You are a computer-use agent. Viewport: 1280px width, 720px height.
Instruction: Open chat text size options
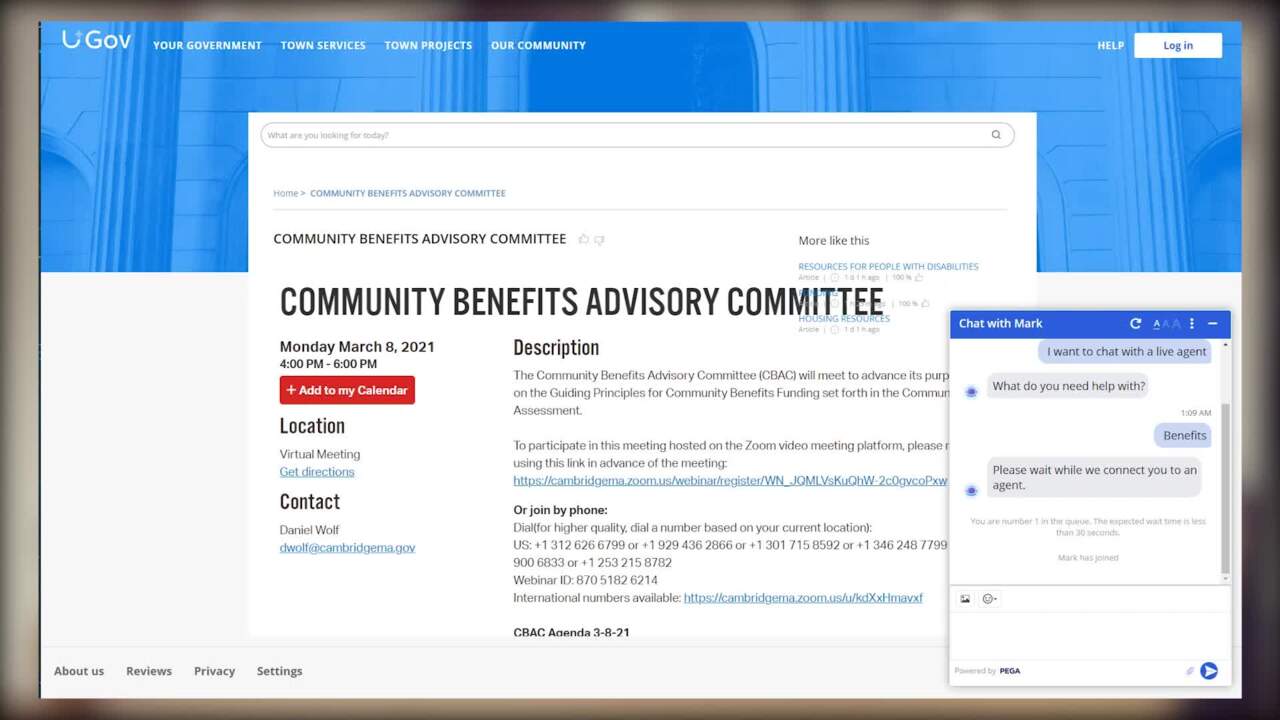[1166, 324]
